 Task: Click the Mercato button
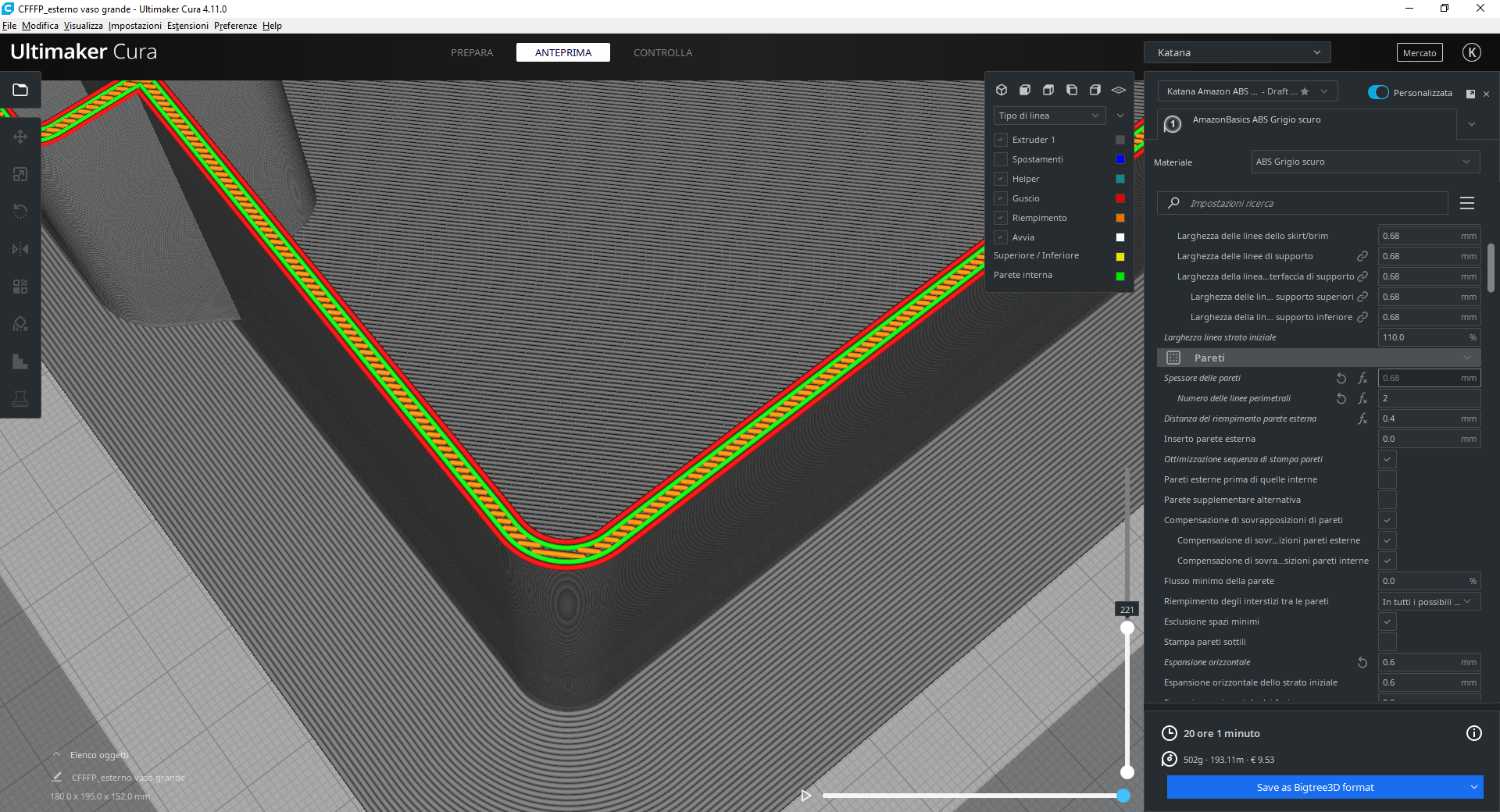[1420, 53]
